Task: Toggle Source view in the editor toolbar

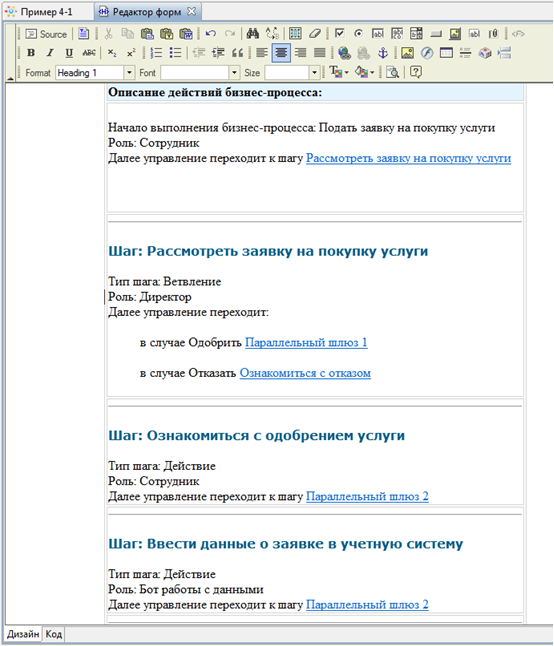Action: [46, 34]
